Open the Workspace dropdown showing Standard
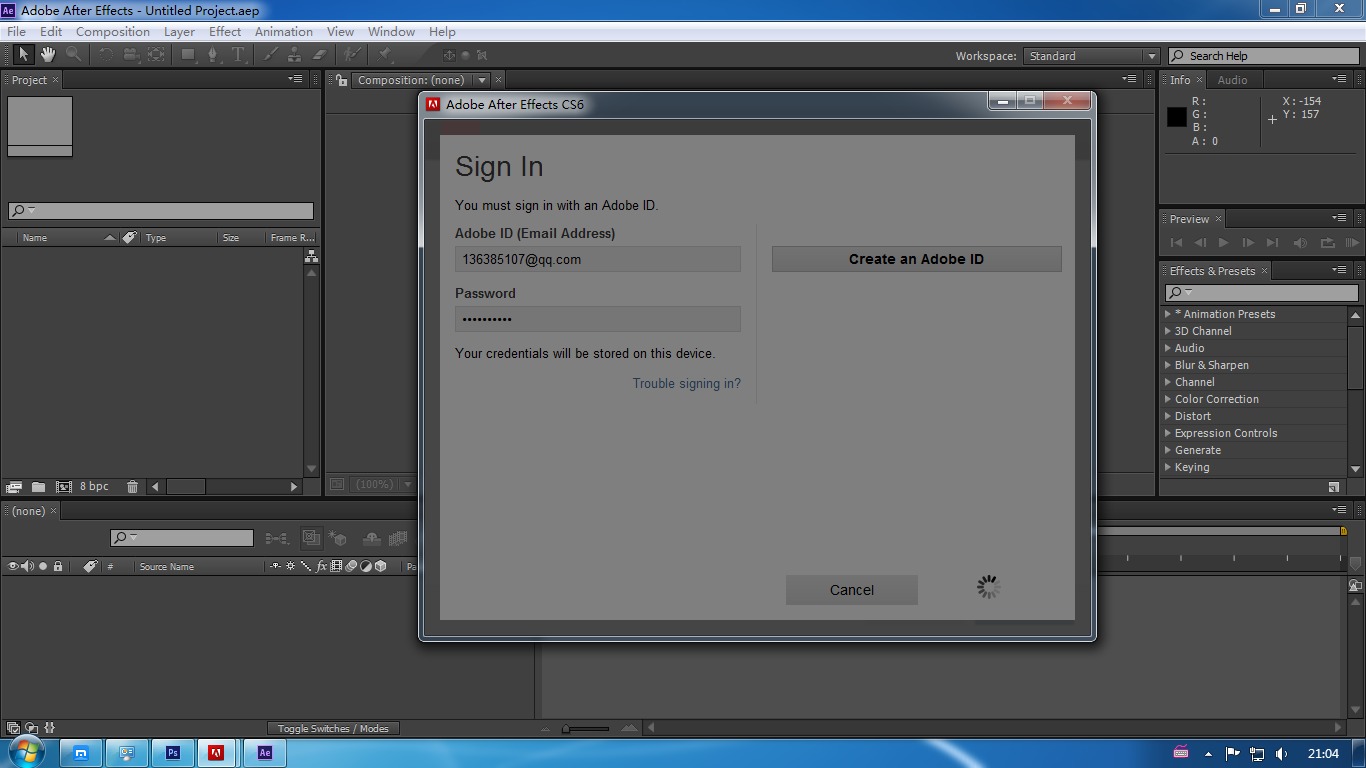This screenshot has width=1366, height=768. [1090, 56]
